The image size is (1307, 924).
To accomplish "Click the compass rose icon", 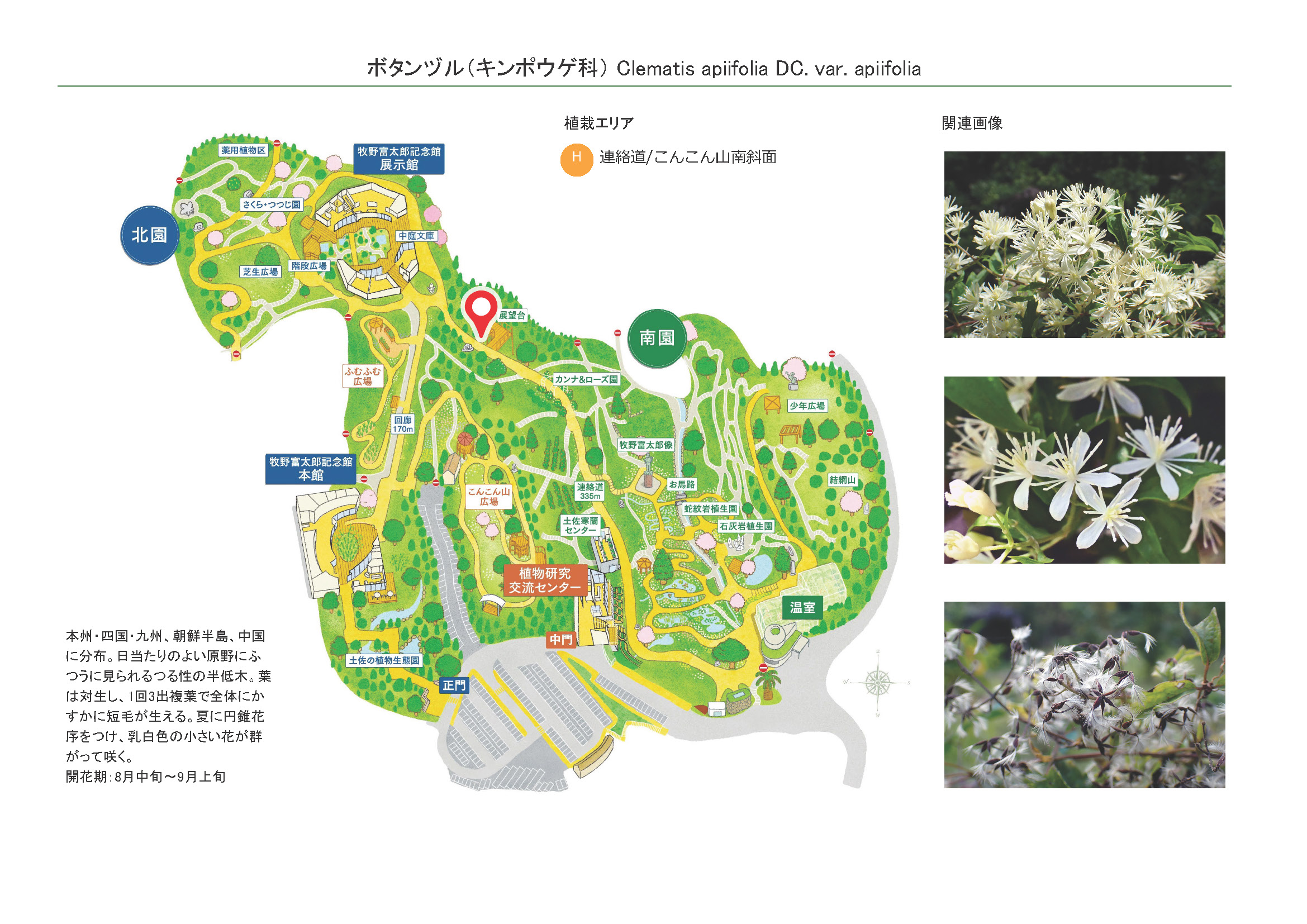I will pos(877,682).
